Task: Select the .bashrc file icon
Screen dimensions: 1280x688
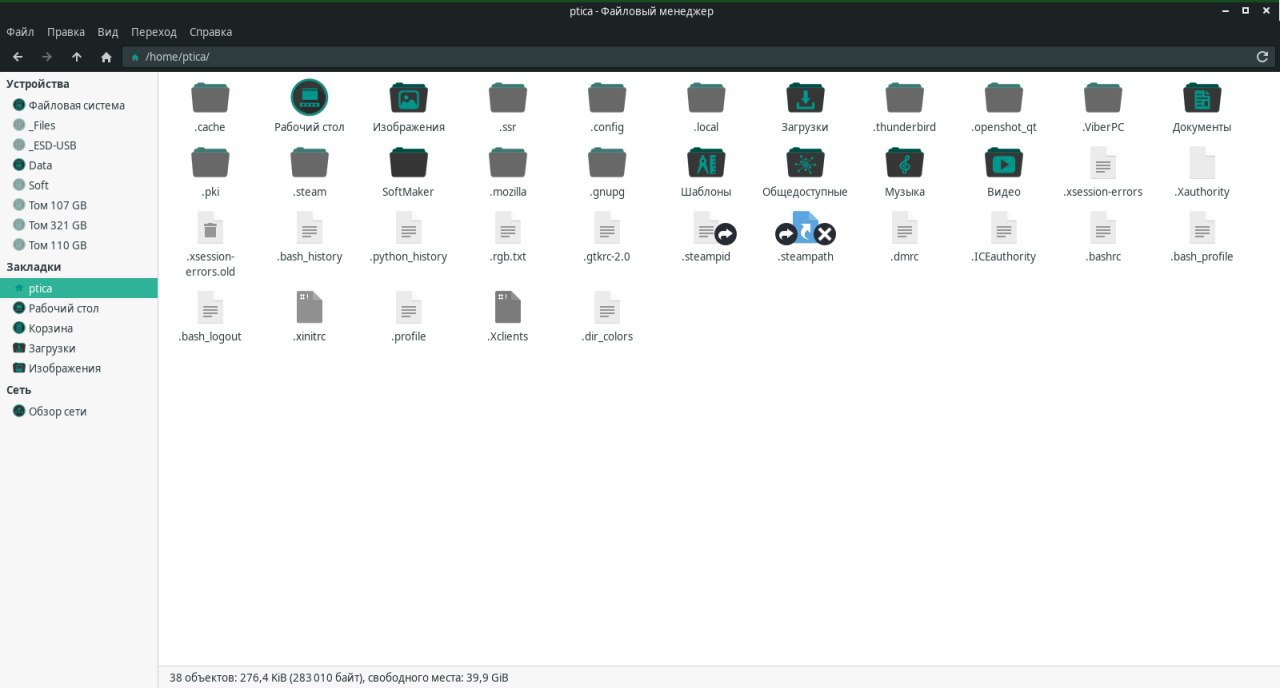Action: tap(1103, 227)
